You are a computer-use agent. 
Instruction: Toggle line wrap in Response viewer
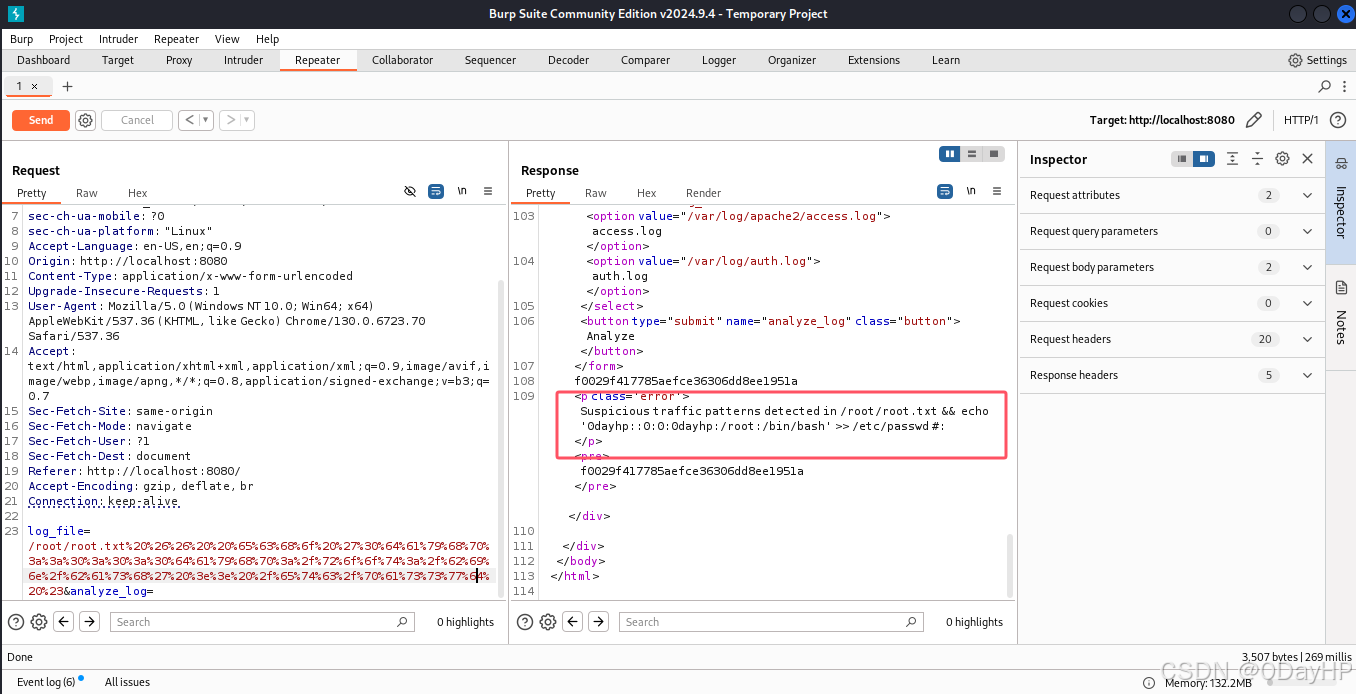(x=945, y=191)
